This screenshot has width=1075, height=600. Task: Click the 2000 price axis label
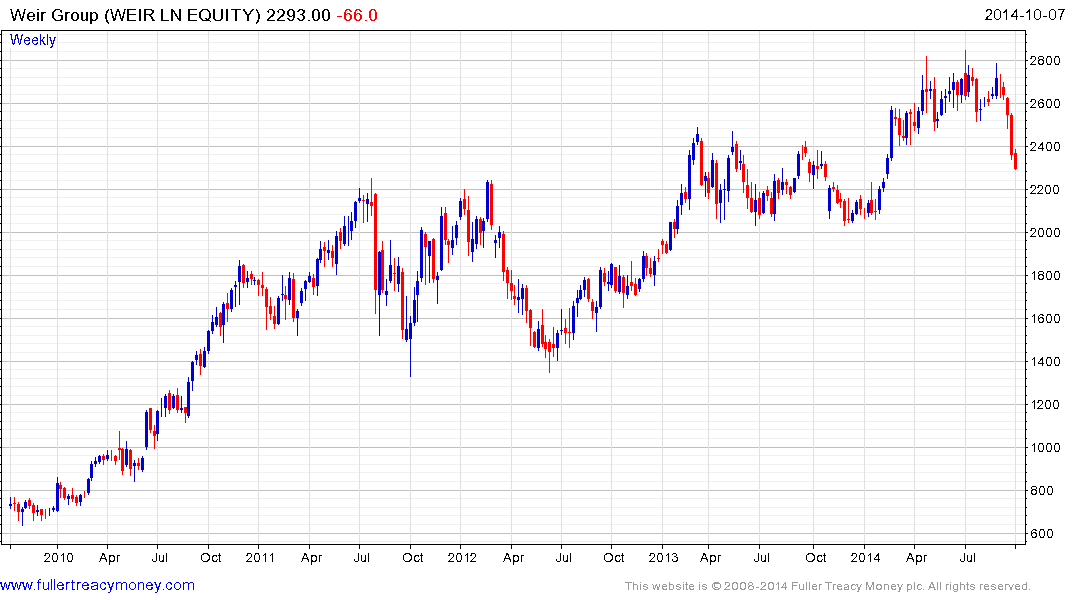click(x=1045, y=232)
